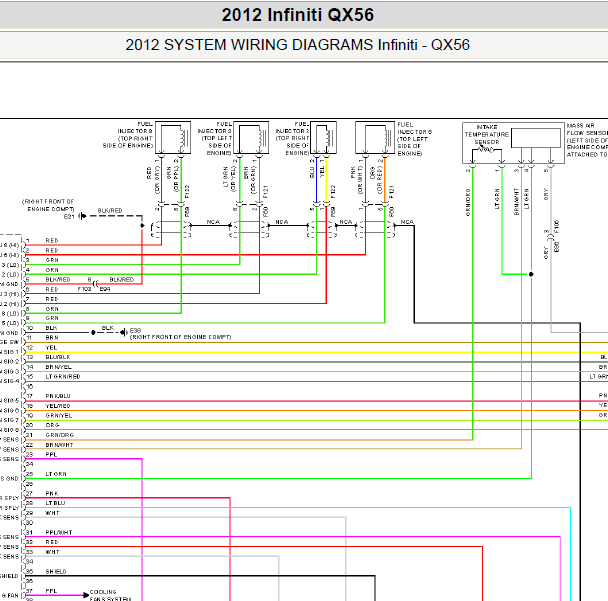Click the pin 10 'BLK' wire label
The image size is (608, 601).
(x=51, y=328)
